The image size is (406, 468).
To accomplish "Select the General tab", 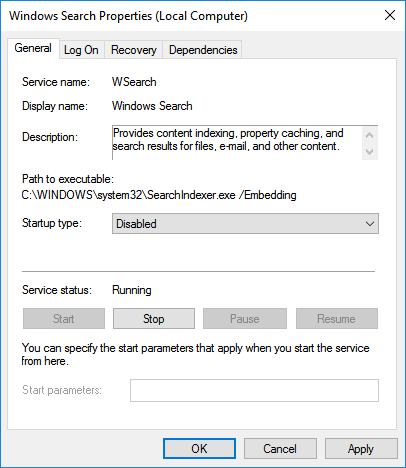I will [33, 48].
